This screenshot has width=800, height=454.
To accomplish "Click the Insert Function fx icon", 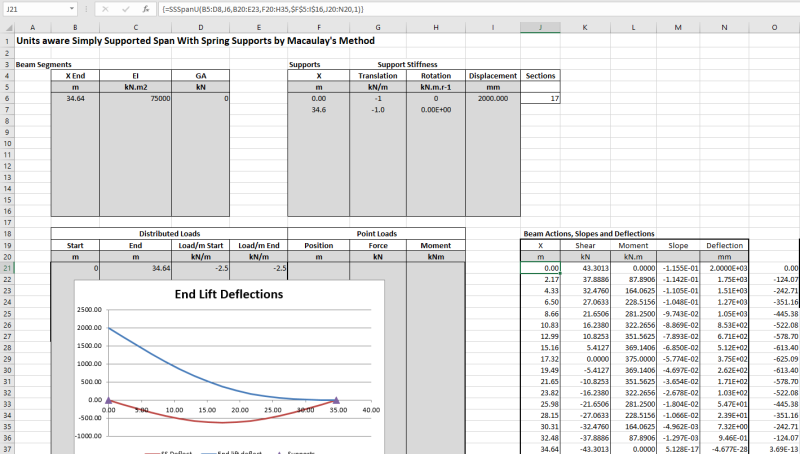I will point(146,9).
